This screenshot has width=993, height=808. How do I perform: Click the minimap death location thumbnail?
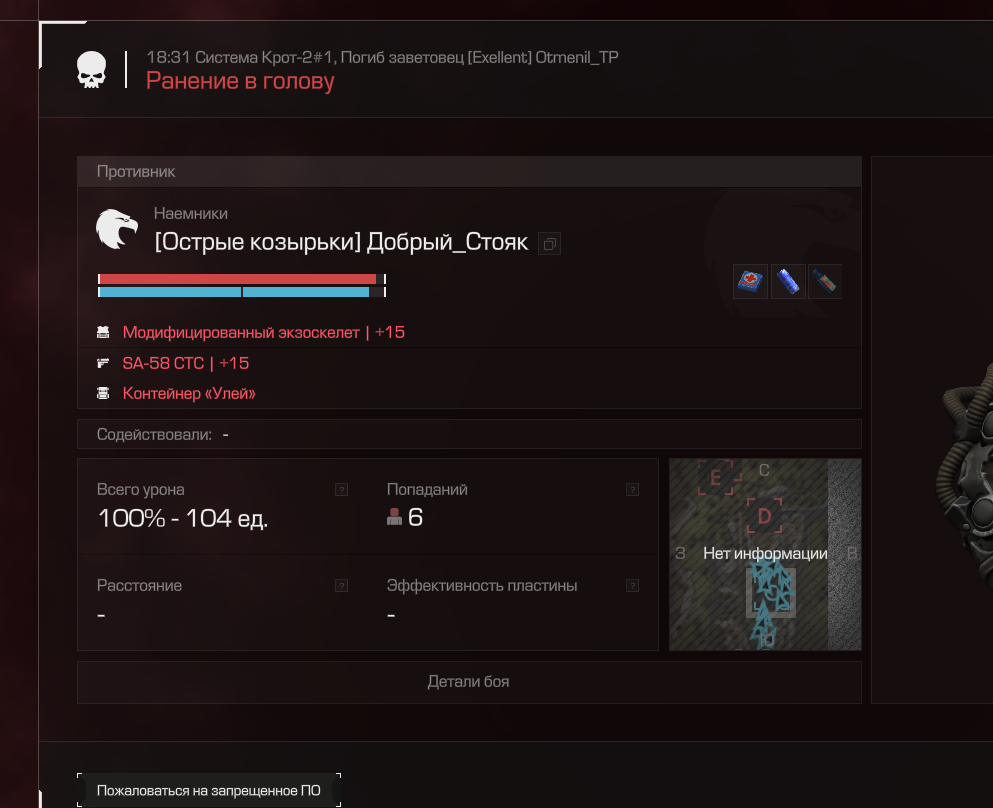[x=765, y=554]
